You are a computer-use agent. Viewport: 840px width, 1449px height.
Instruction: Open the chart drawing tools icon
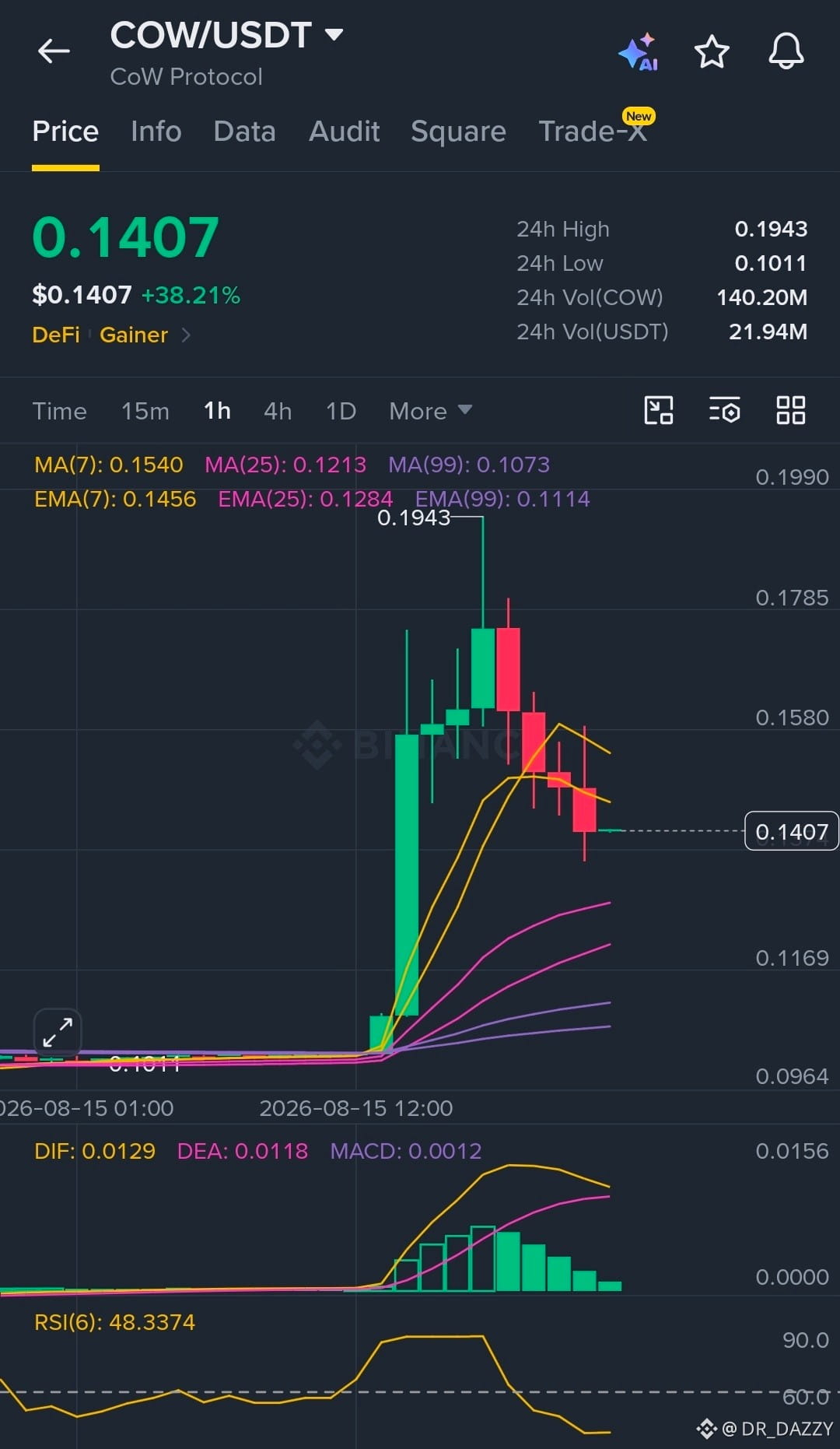[659, 410]
